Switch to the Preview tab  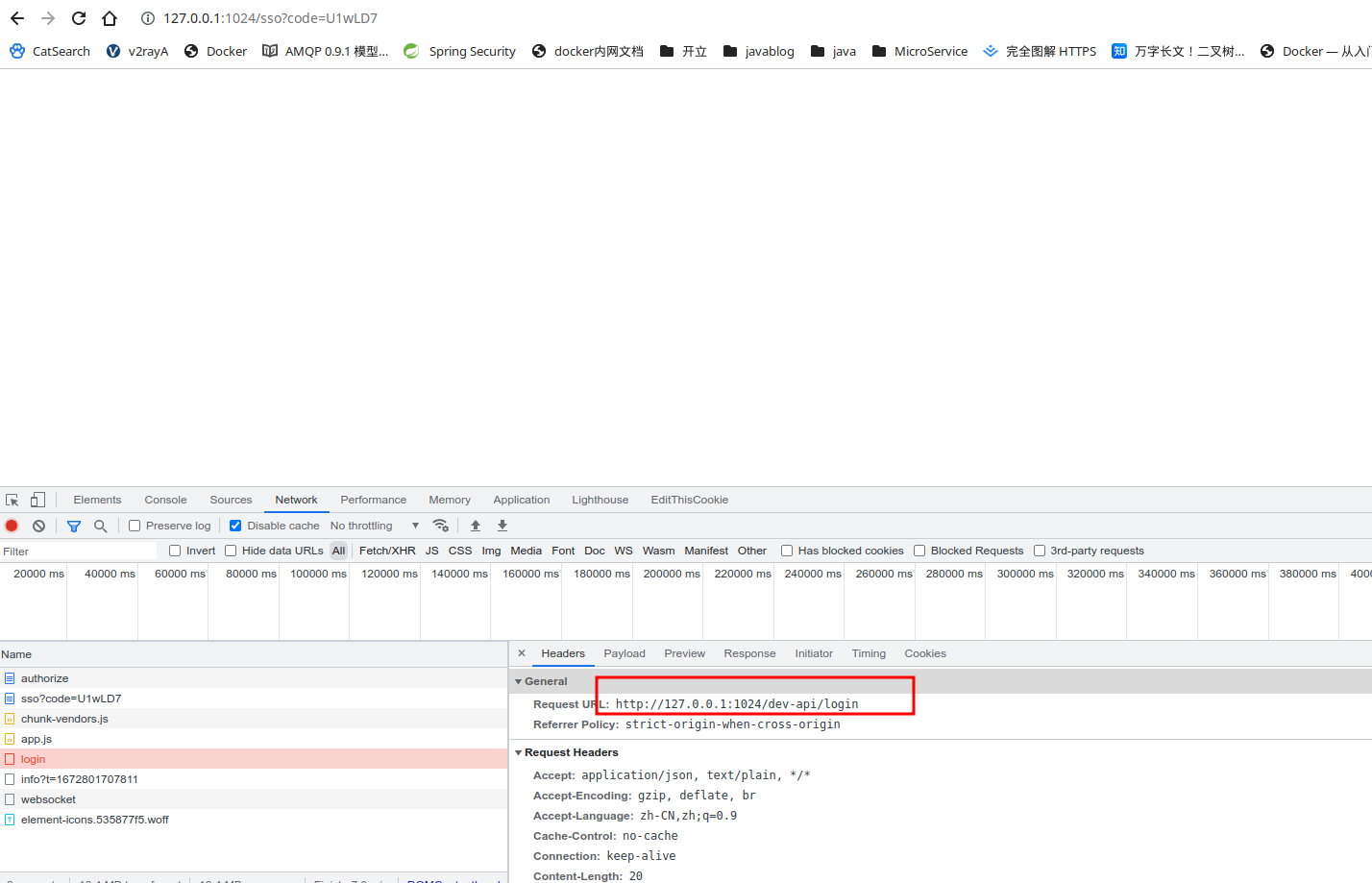684,653
